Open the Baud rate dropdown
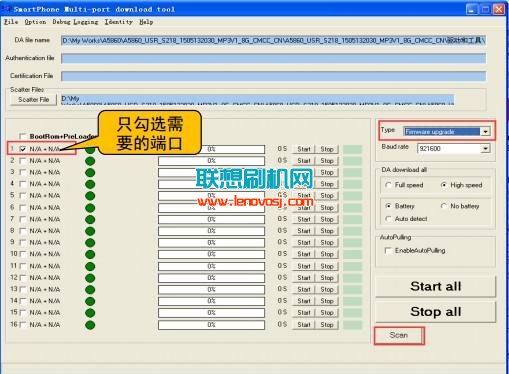Image resolution: width=509 pixels, height=374 pixels. [485, 148]
